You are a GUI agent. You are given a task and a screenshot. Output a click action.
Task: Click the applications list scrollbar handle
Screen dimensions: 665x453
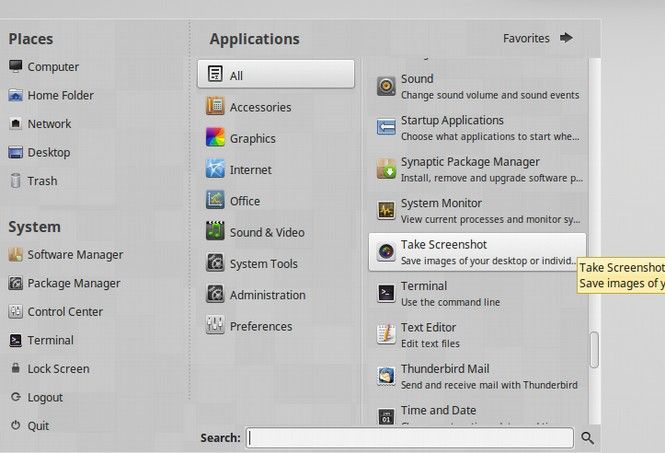point(595,350)
